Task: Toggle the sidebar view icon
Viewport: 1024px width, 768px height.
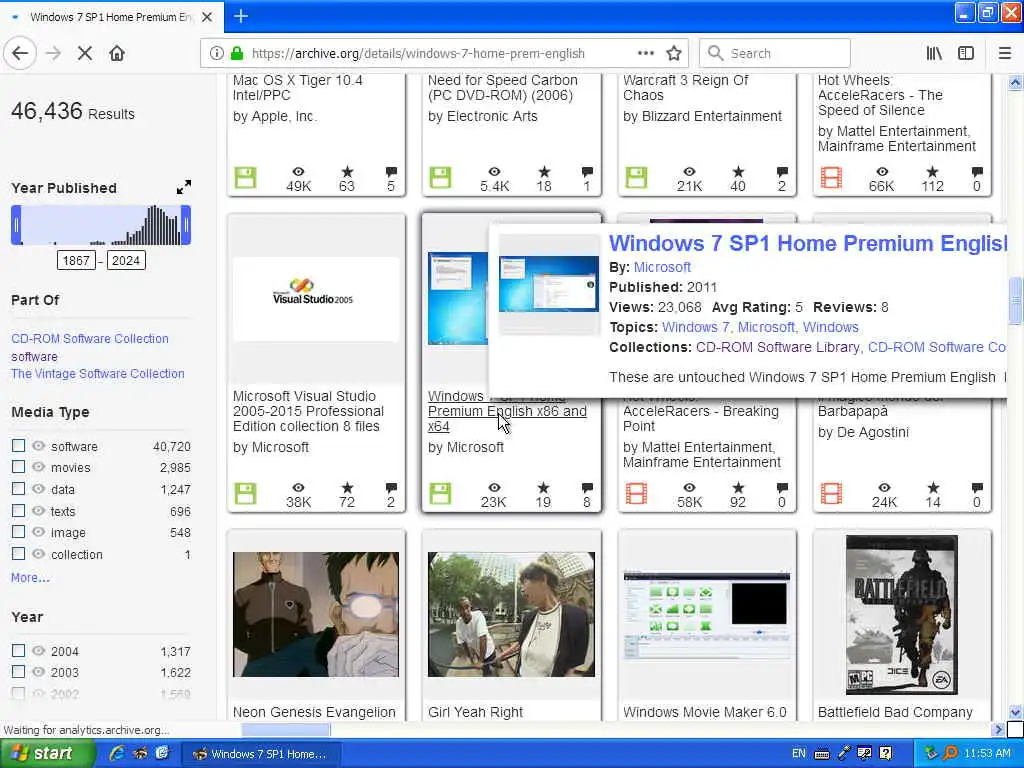Action: click(x=966, y=54)
